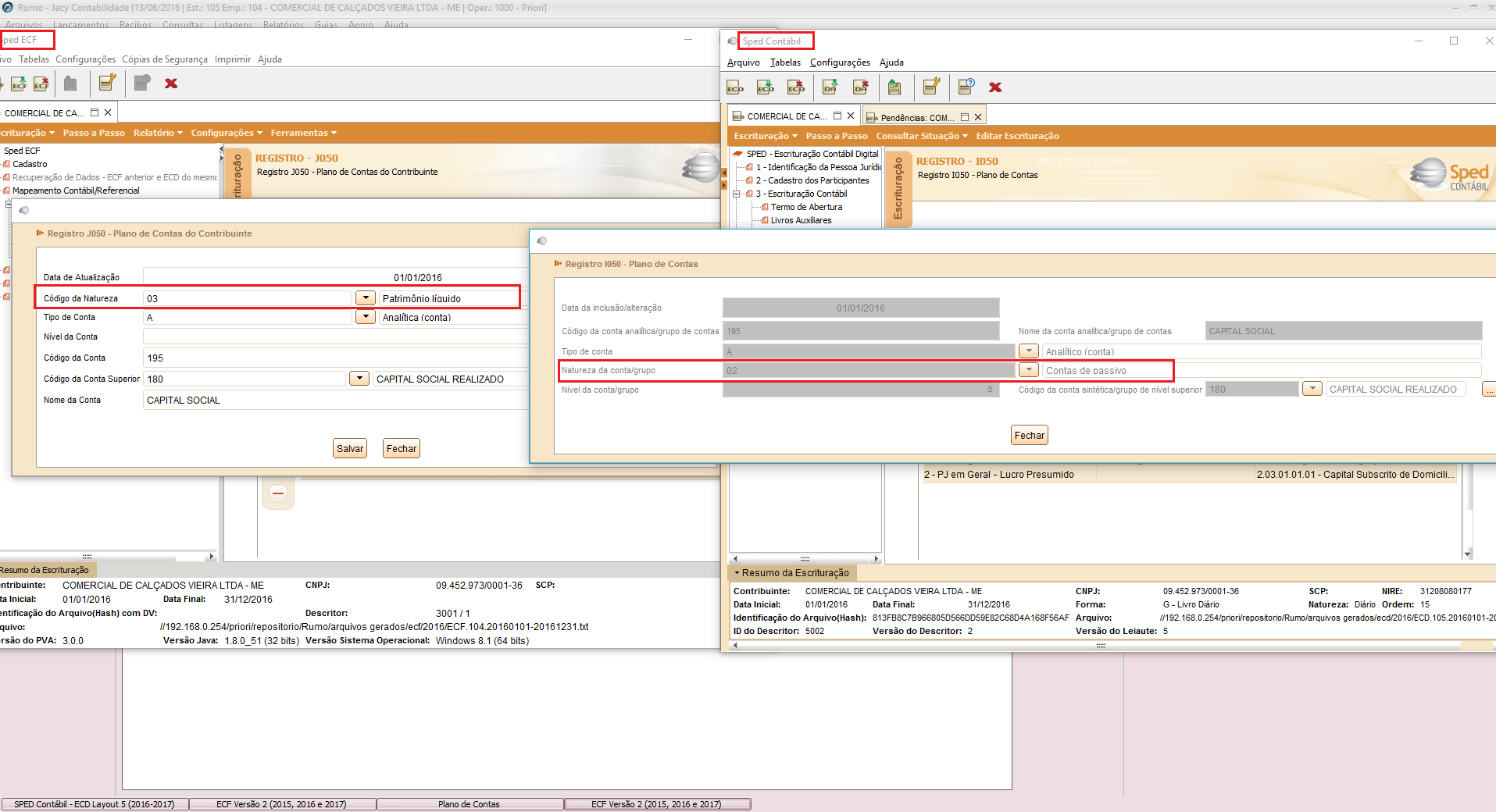
Task: Click Passo a Passo in Sped Contábil
Action: click(x=837, y=136)
